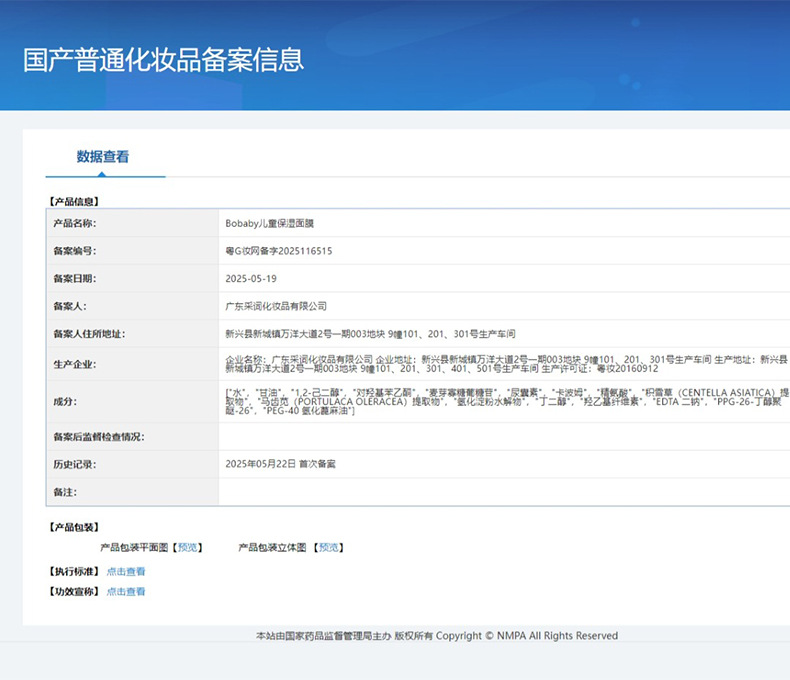Click the 成分 label
Image resolution: width=790 pixels, height=680 pixels.
click(65, 401)
